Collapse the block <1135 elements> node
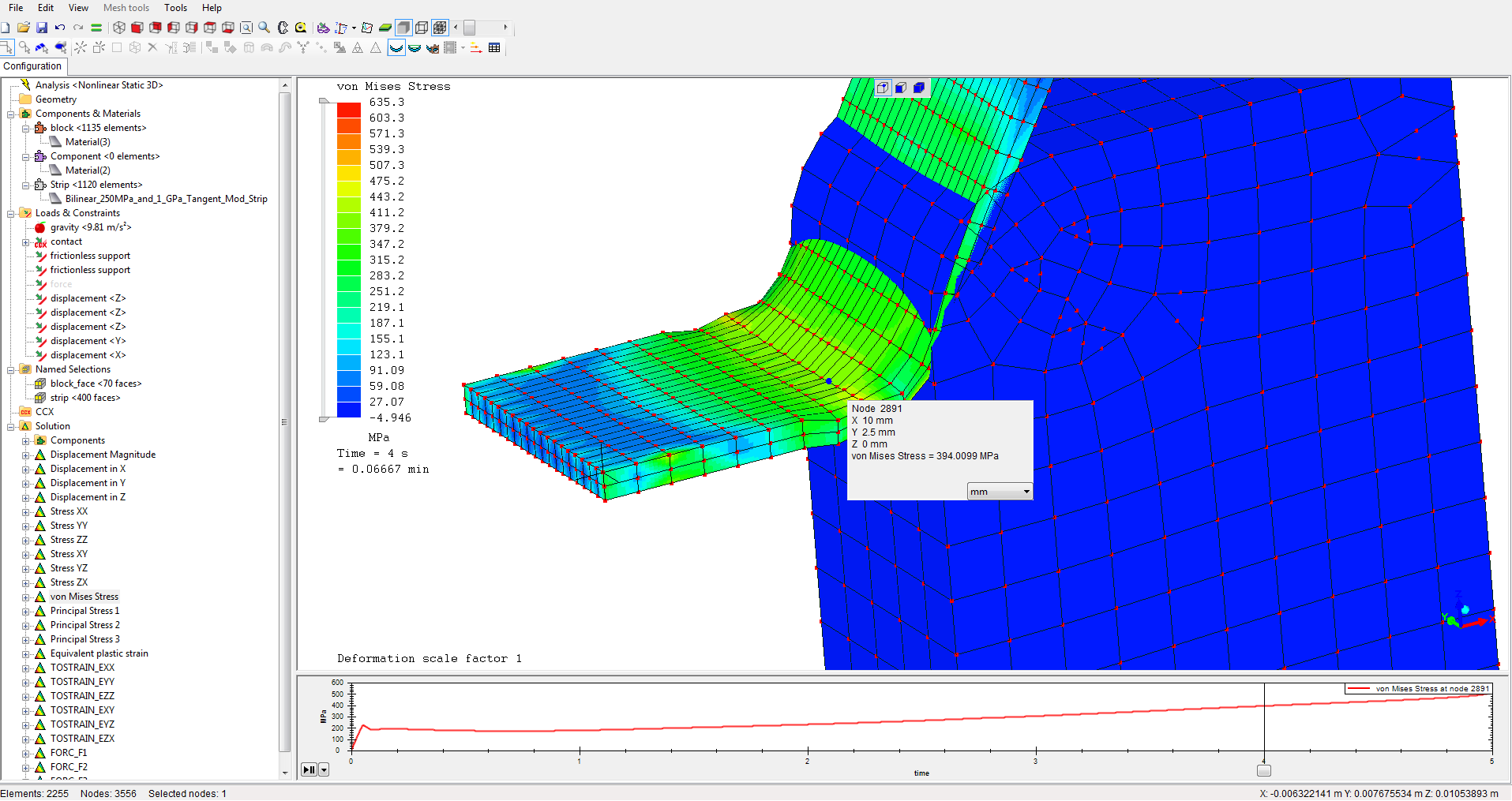This screenshot has width=1512, height=801. tap(25, 128)
